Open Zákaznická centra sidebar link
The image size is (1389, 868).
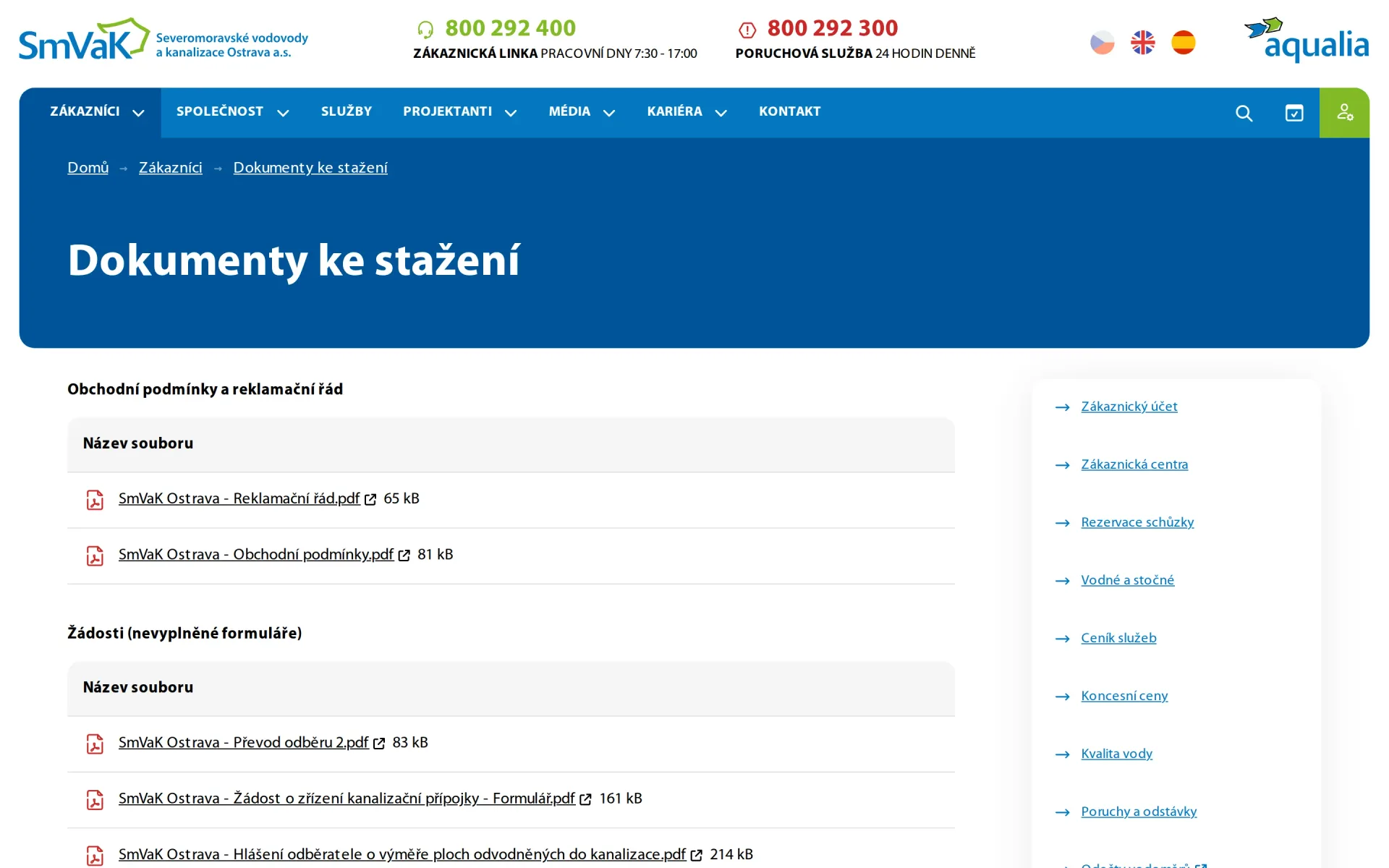coord(1134,464)
